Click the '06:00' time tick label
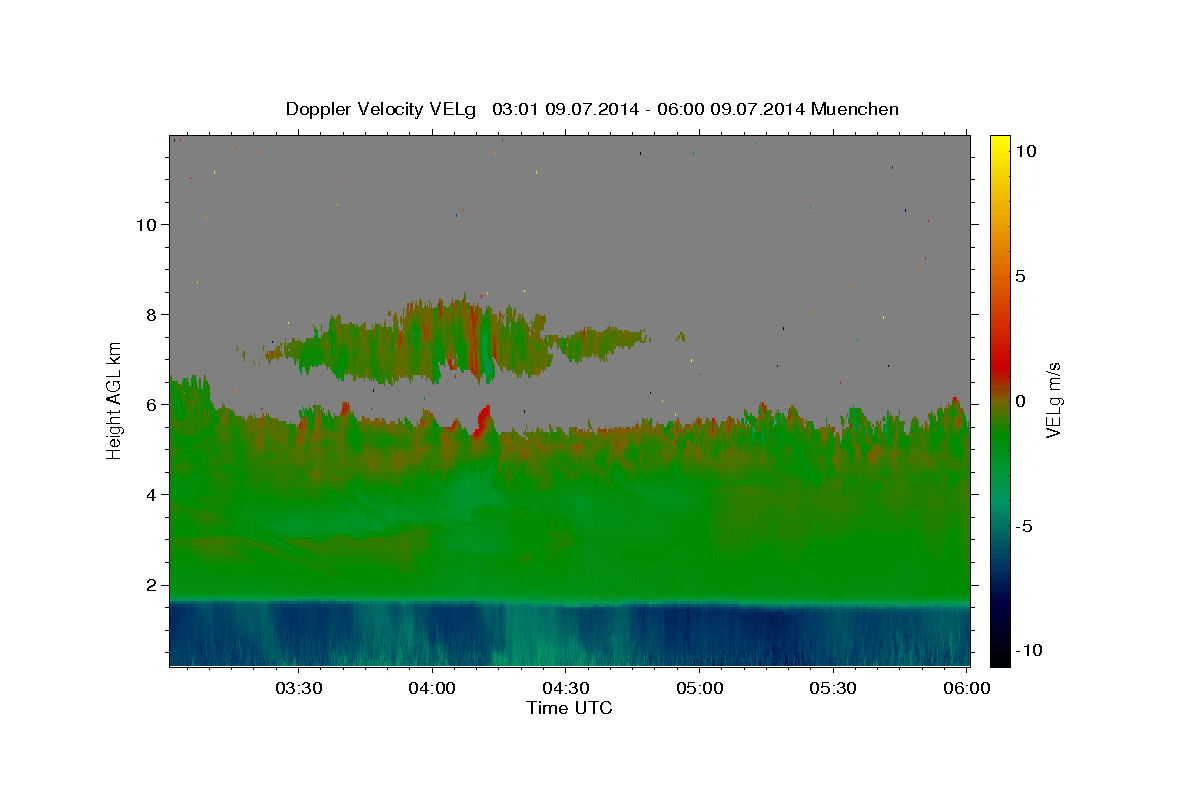Viewport: 1200px width, 800px height. click(x=967, y=689)
